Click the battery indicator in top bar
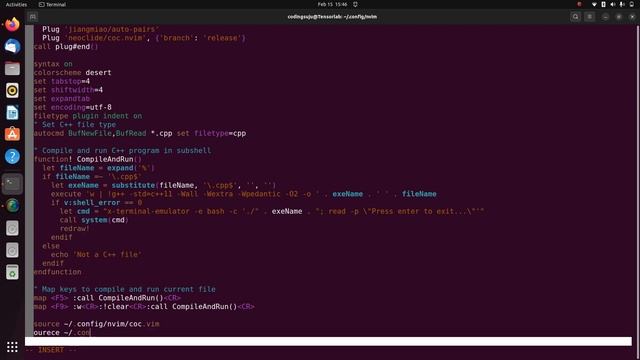 click(x=603, y=4)
